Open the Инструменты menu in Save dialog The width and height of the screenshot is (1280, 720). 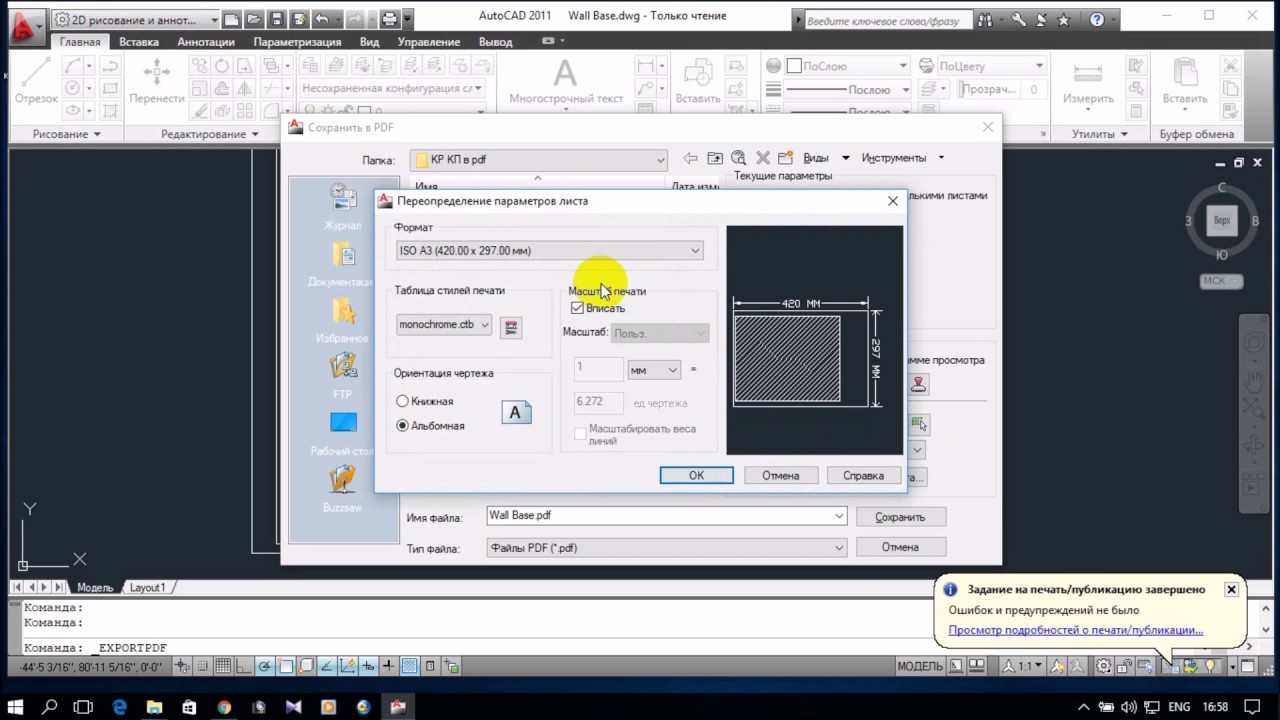pyautogui.click(x=902, y=158)
